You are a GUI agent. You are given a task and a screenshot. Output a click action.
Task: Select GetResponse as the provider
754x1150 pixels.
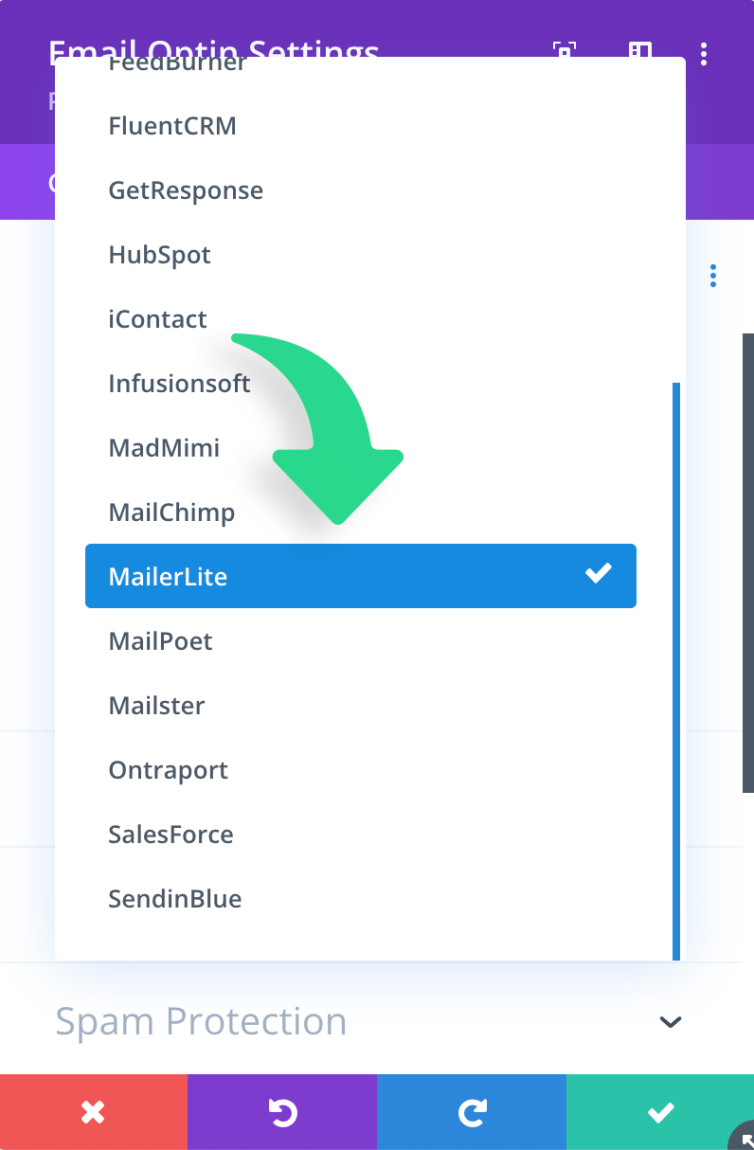pos(185,190)
